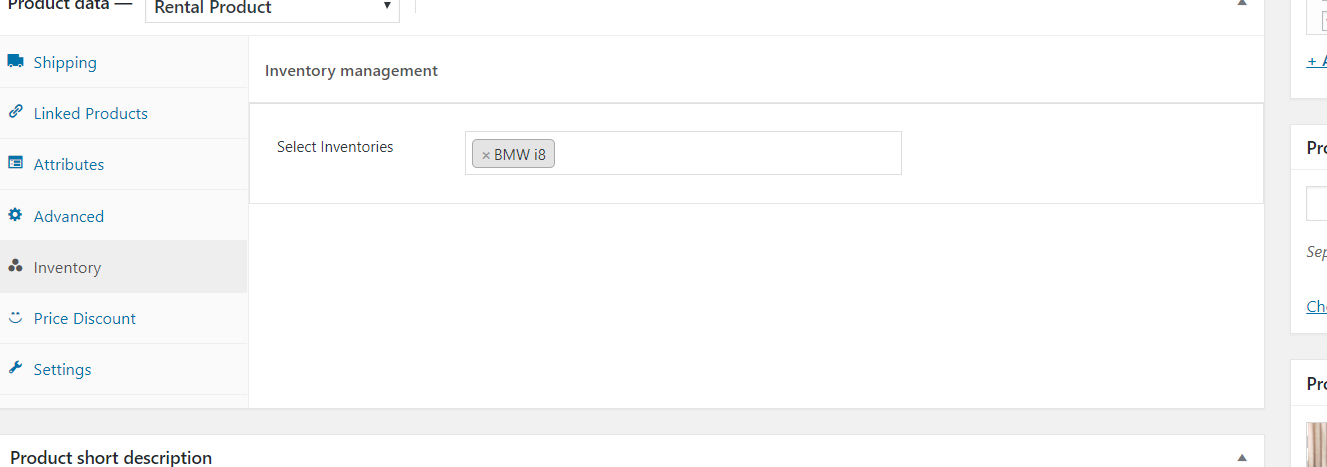Viewport: 1327px width, 467px height.
Task: Click the Linked Products chain icon
Action: point(15,112)
